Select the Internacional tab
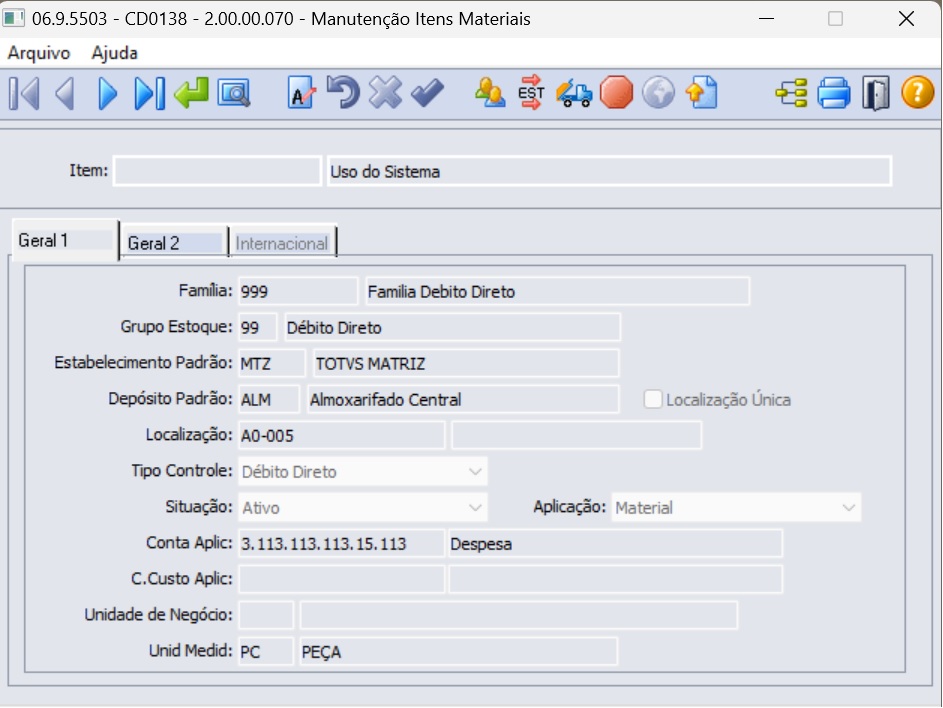Image resolution: width=943 pixels, height=708 pixels. point(282,243)
